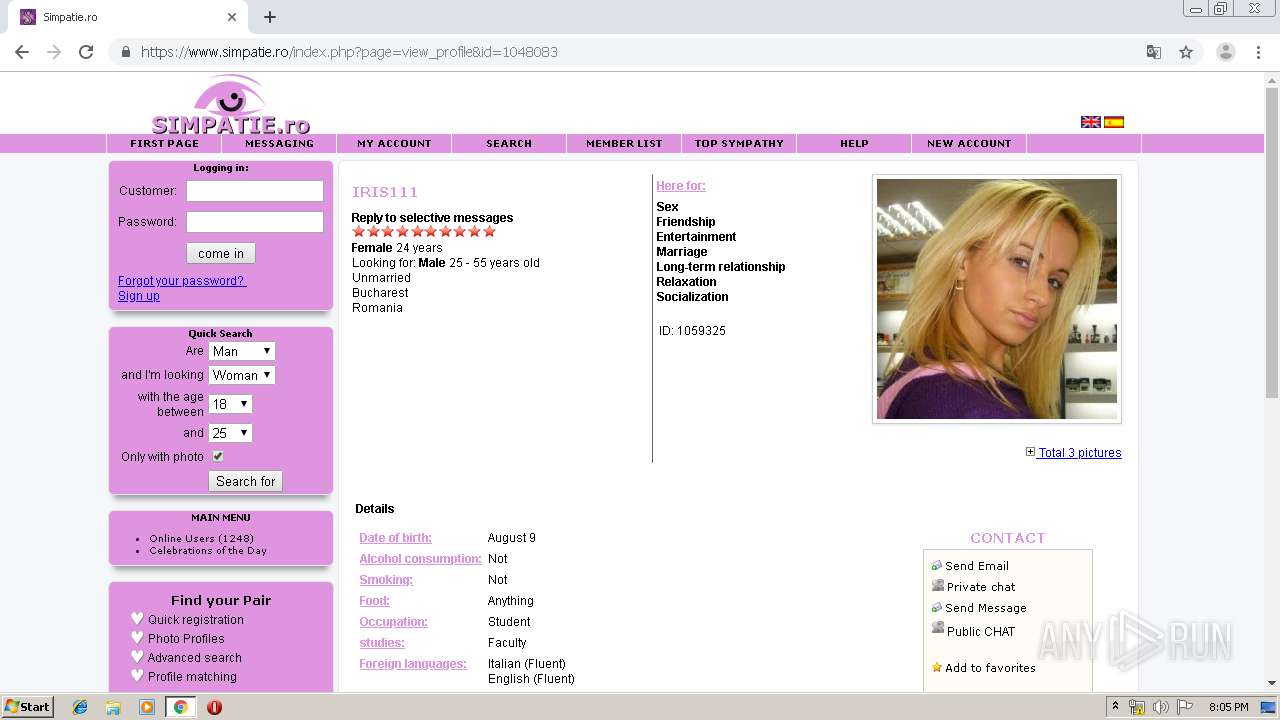
Task: Go to MY ACCOUNT menu item
Action: (394, 143)
